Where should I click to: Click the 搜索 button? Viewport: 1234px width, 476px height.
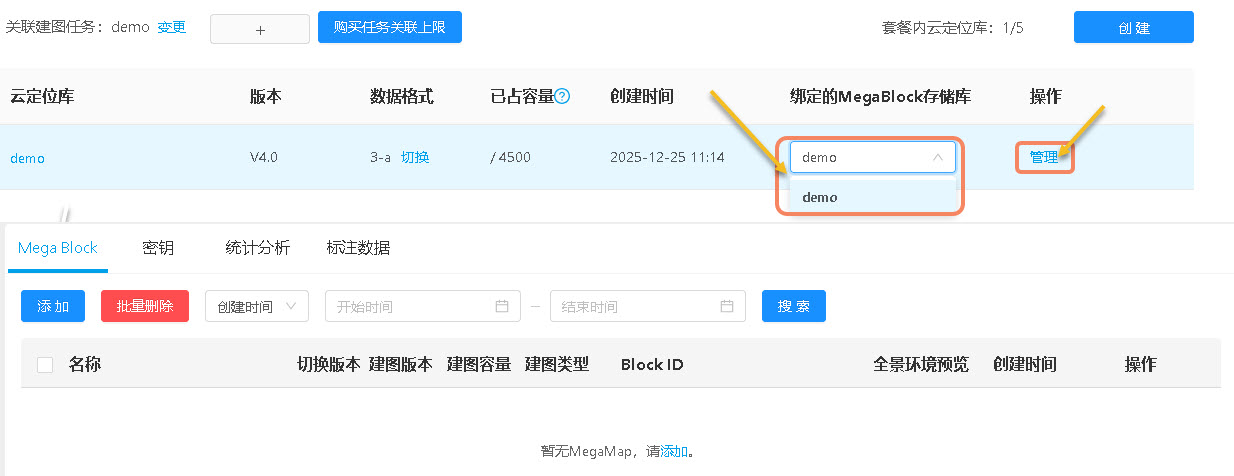(794, 306)
